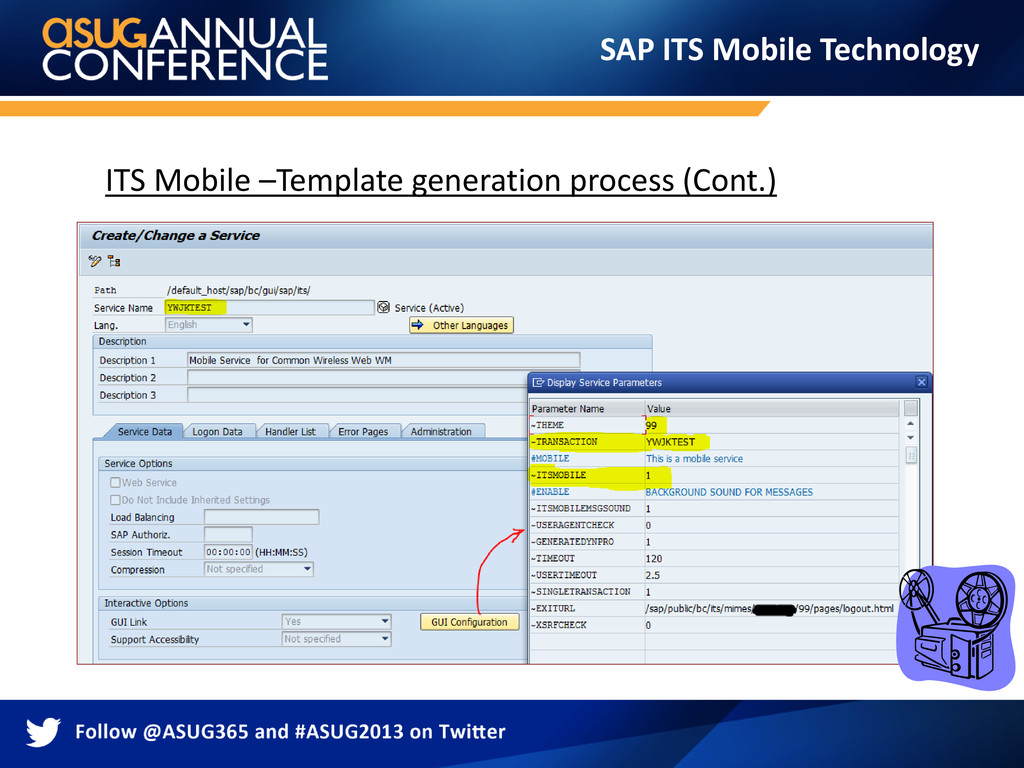Select 'BACKGROUND SOUND FOR MESSAGES' value
This screenshot has width=1024, height=768.
[772, 492]
